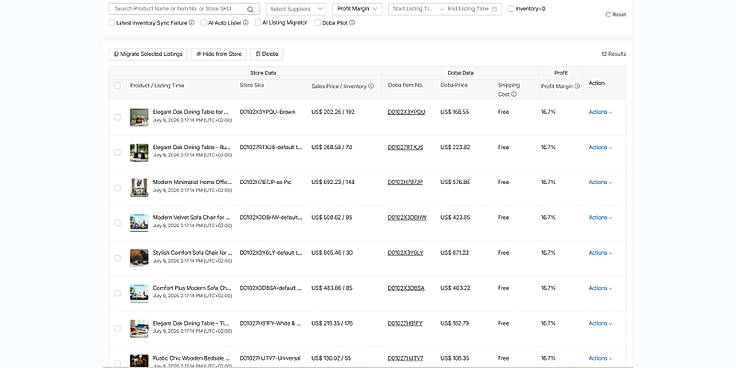This screenshot has height=368, width=736.
Task: Open Doba item link D0102X3D8SA
Action: coord(406,288)
